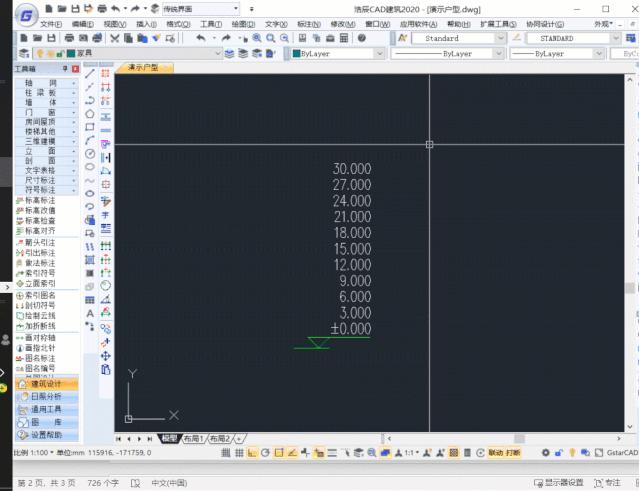Click the Calculator icon in toolbar
Screen dimensions: 639x491
pyautogui.click(x=344, y=38)
